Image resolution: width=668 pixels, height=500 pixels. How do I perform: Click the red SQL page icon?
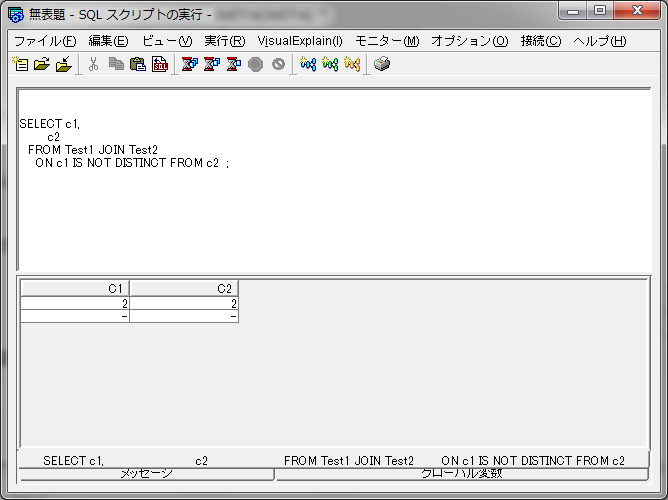pyautogui.click(x=160, y=64)
